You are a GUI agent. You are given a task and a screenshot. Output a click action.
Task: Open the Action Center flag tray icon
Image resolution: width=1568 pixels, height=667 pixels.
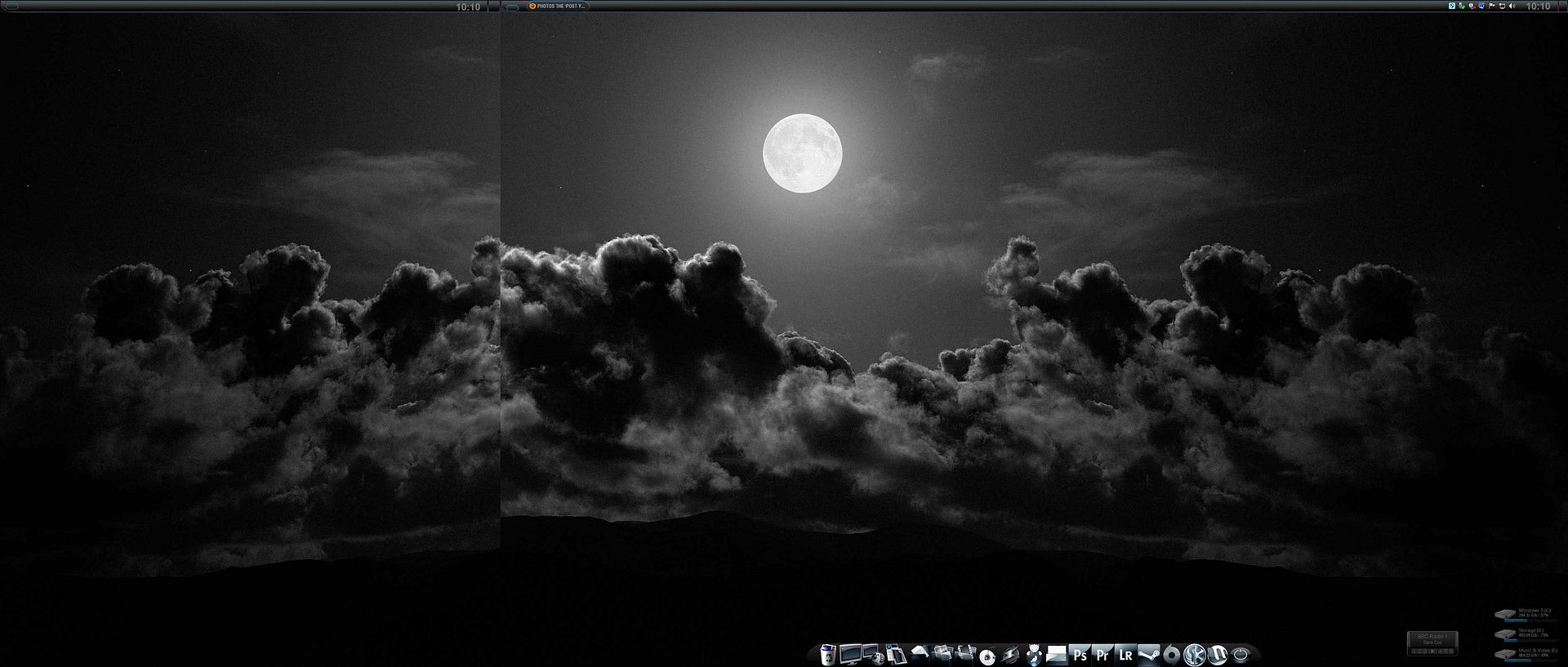click(1492, 7)
